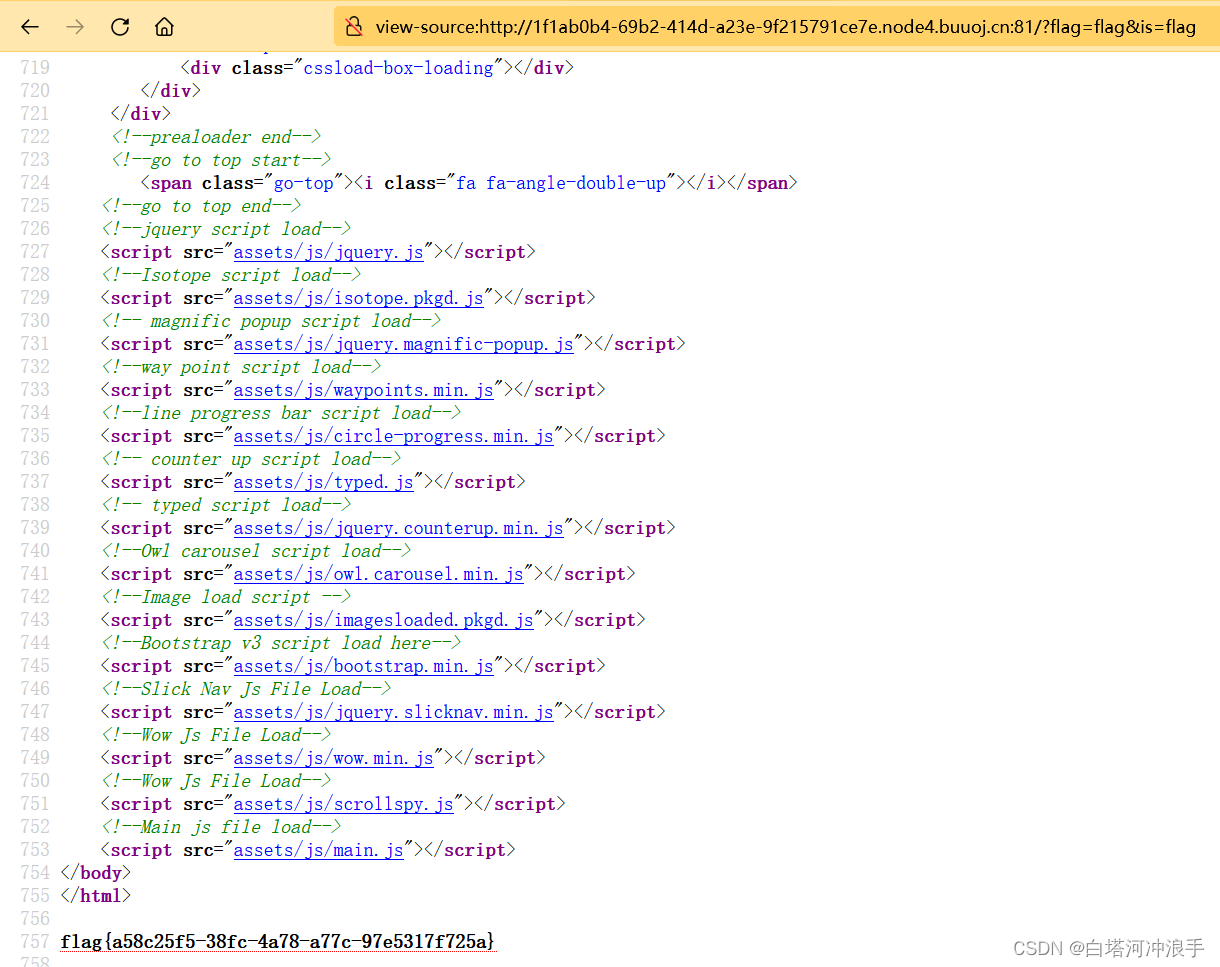1220x967 pixels.
Task: Open assets/js/isotope.pkgd.js link
Action: tap(358, 298)
